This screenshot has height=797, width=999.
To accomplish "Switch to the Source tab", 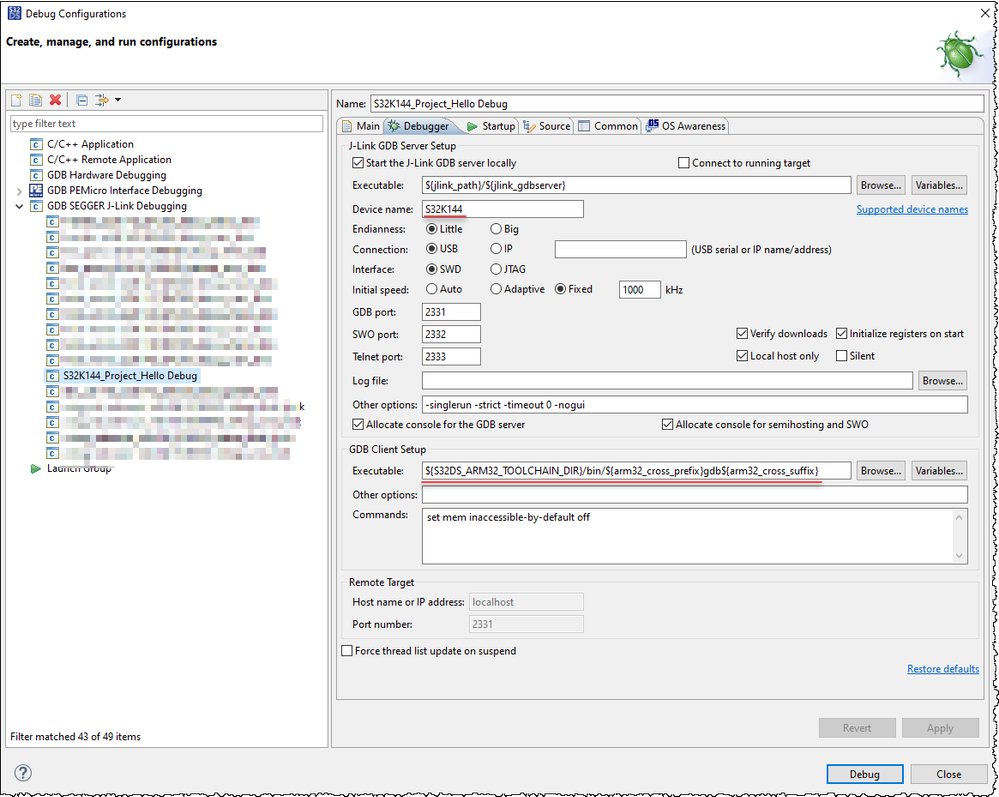I will (x=547, y=126).
